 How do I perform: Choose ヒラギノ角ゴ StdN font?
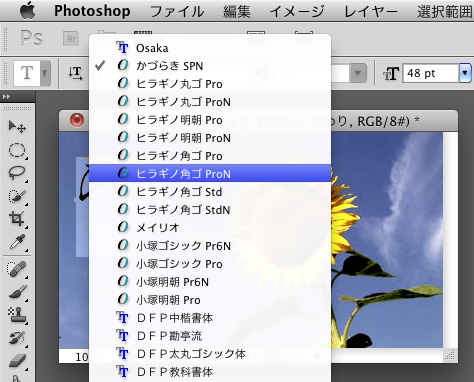[x=210, y=210]
